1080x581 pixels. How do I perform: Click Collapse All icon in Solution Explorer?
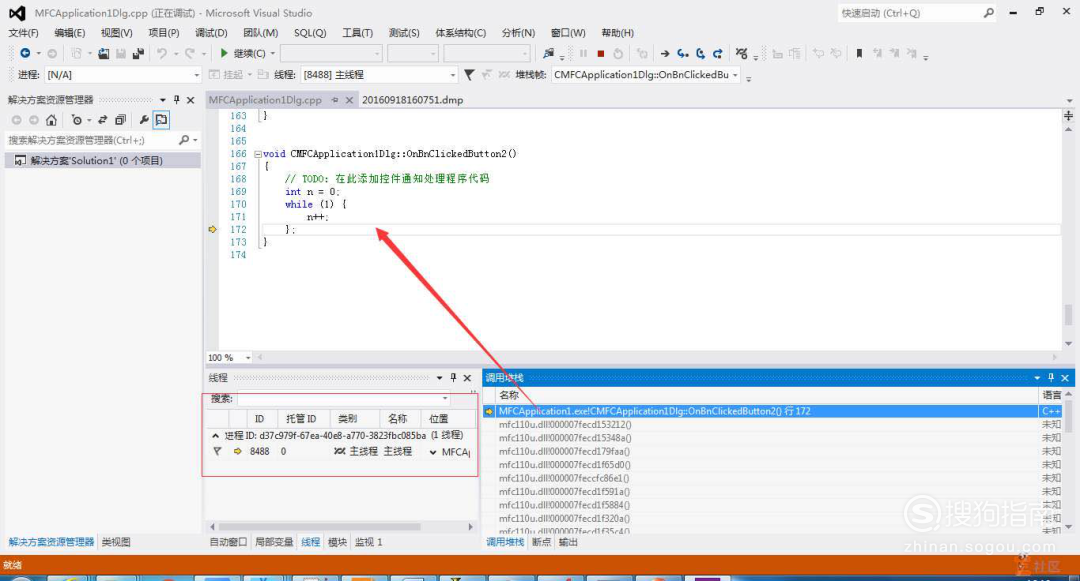121,120
